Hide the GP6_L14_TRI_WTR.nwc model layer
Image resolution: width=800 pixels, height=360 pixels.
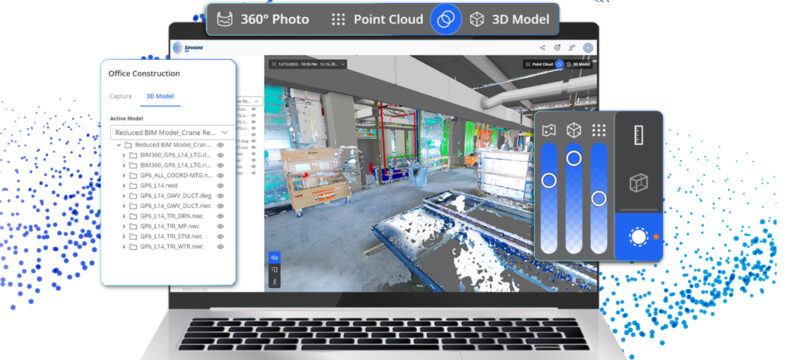point(220,246)
